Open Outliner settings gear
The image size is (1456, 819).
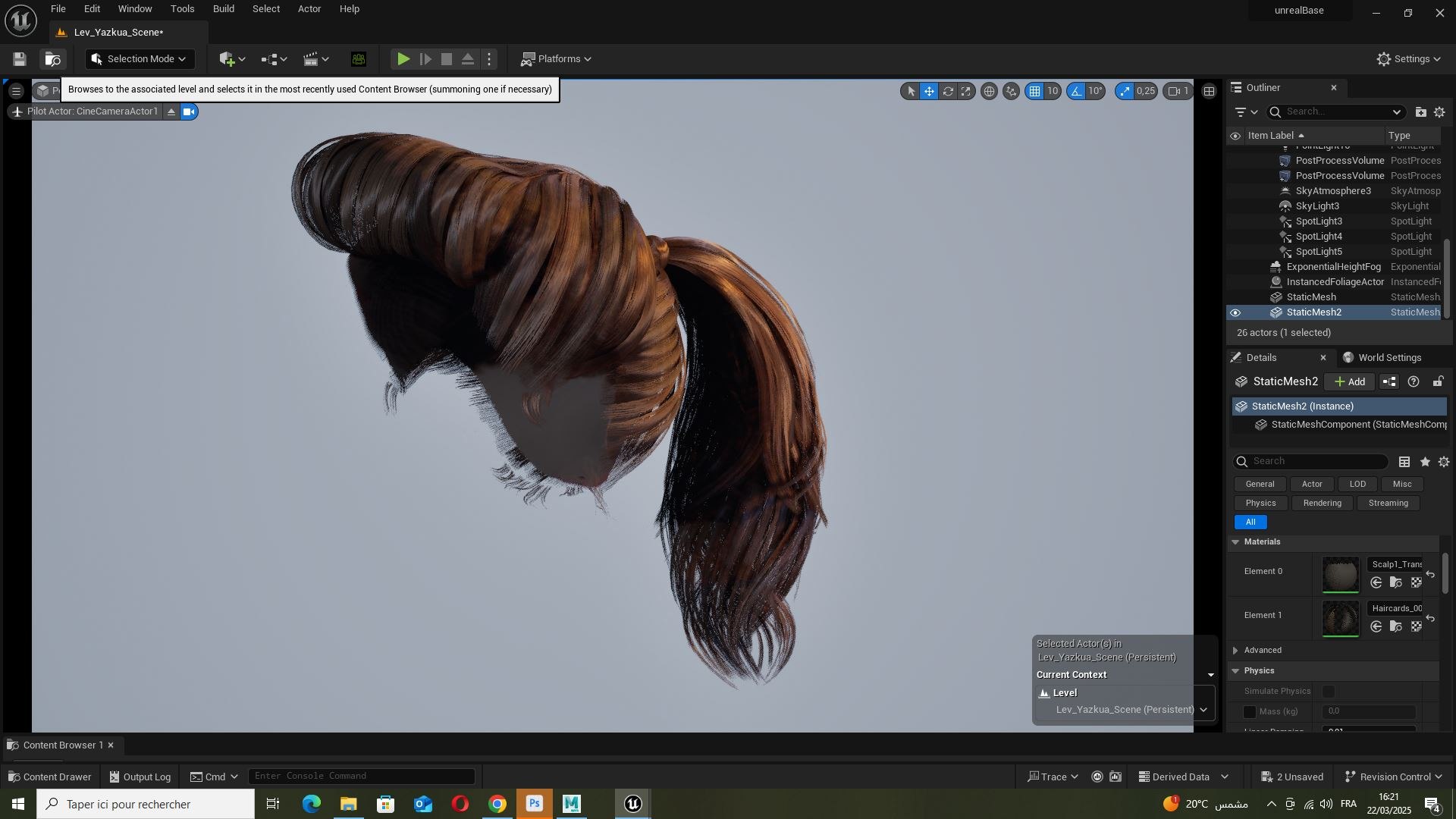(1439, 112)
